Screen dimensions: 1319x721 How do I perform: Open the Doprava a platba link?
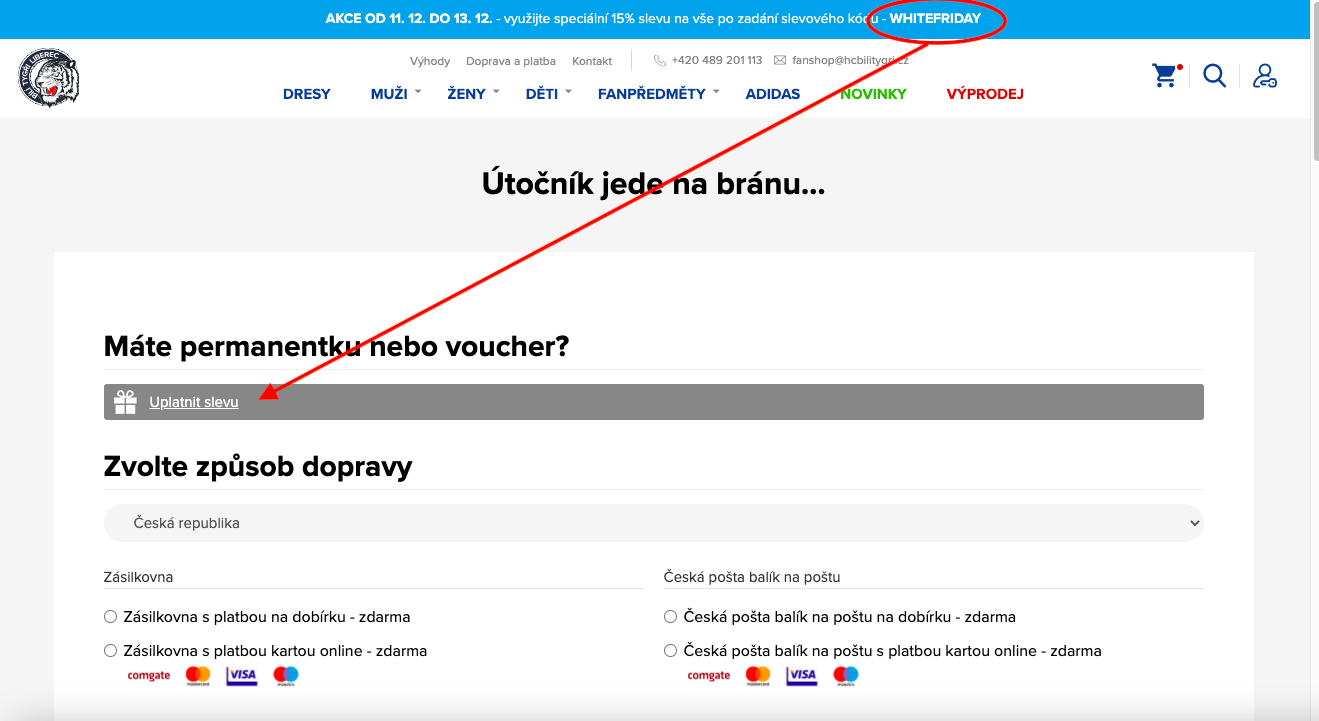coord(510,61)
